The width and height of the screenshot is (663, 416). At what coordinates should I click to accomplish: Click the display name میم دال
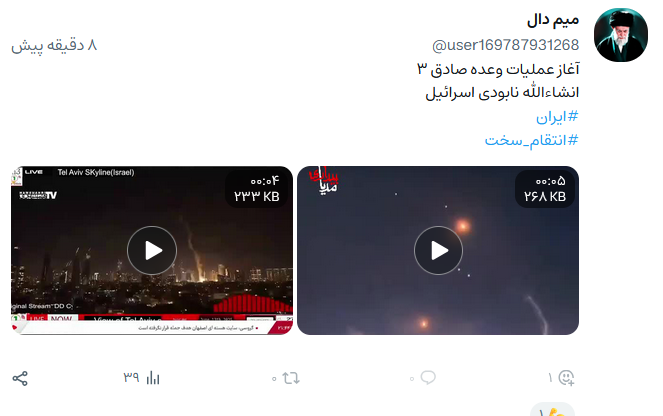coord(553,20)
